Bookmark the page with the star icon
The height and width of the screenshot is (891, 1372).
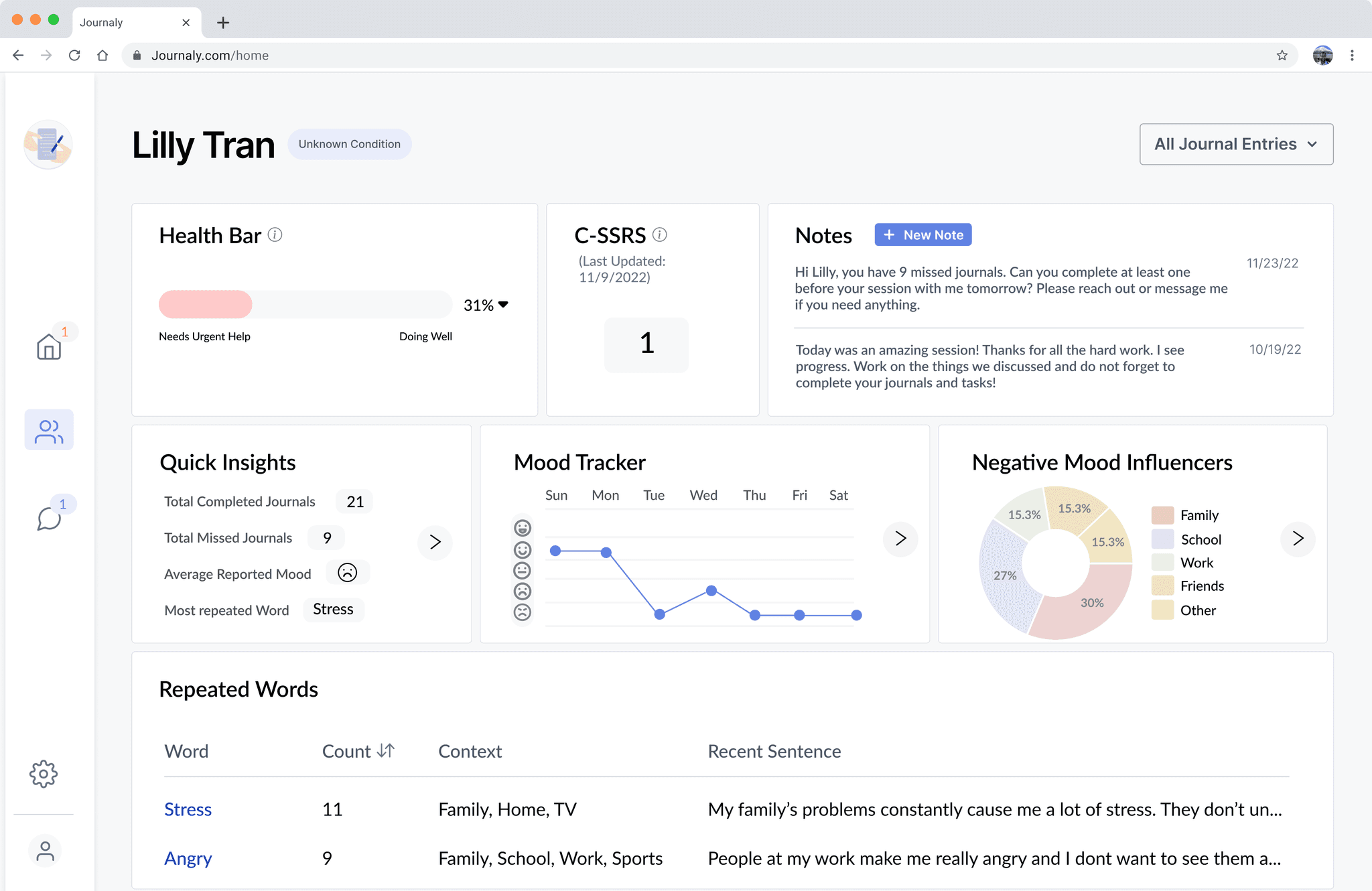(1282, 56)
